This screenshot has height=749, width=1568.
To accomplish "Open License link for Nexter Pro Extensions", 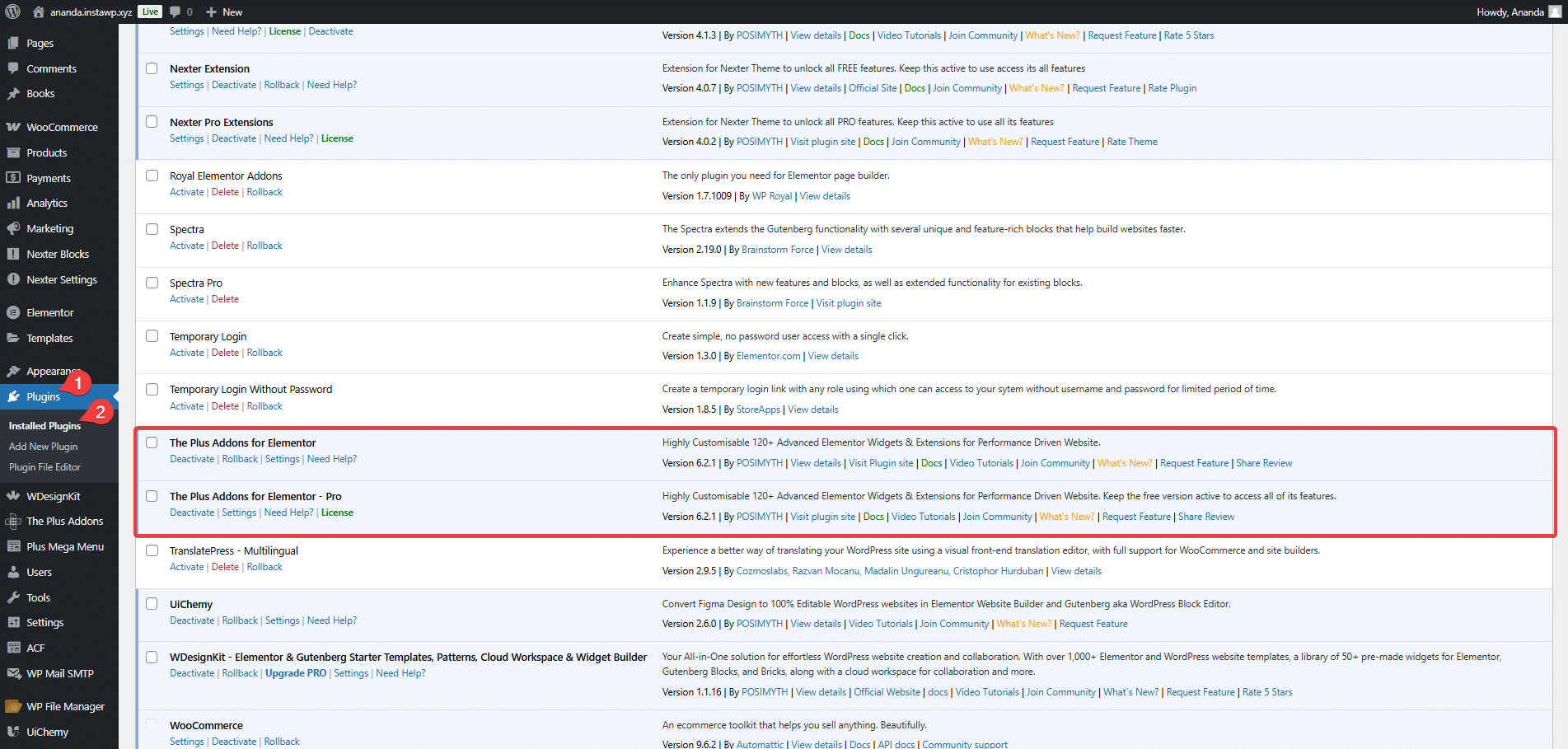I will coord(337,138).
